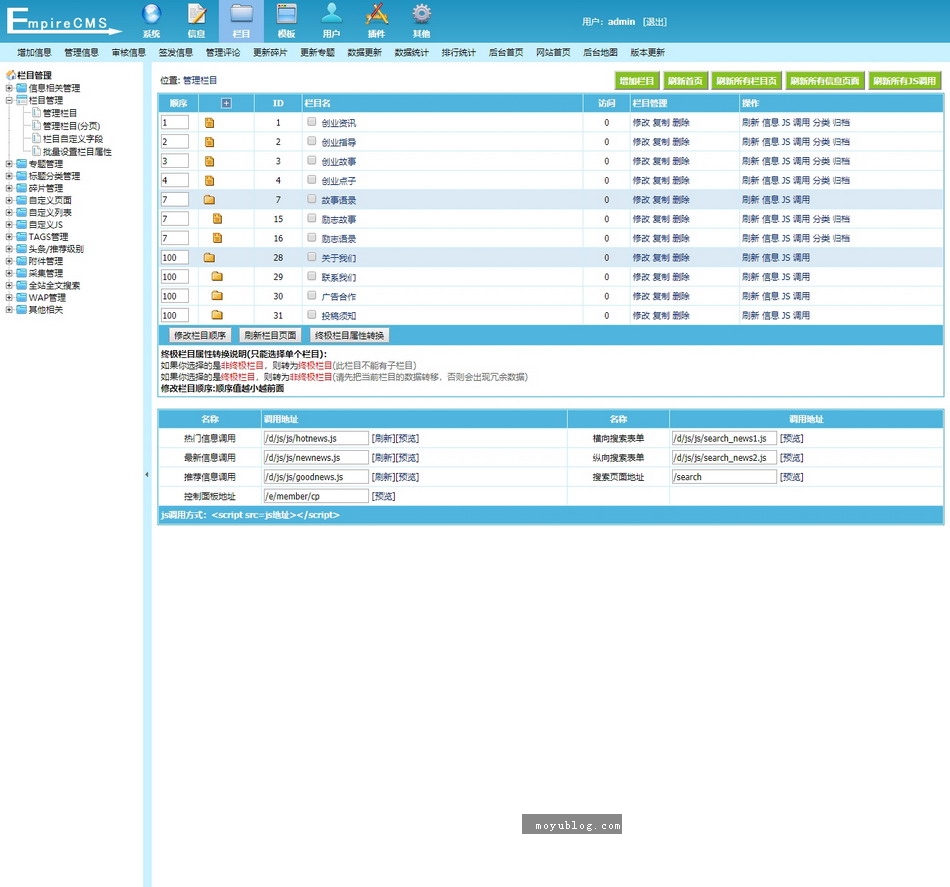Click 预览 beside 控制面板地址 field
The image size is (950, 887).
[384, 496]
